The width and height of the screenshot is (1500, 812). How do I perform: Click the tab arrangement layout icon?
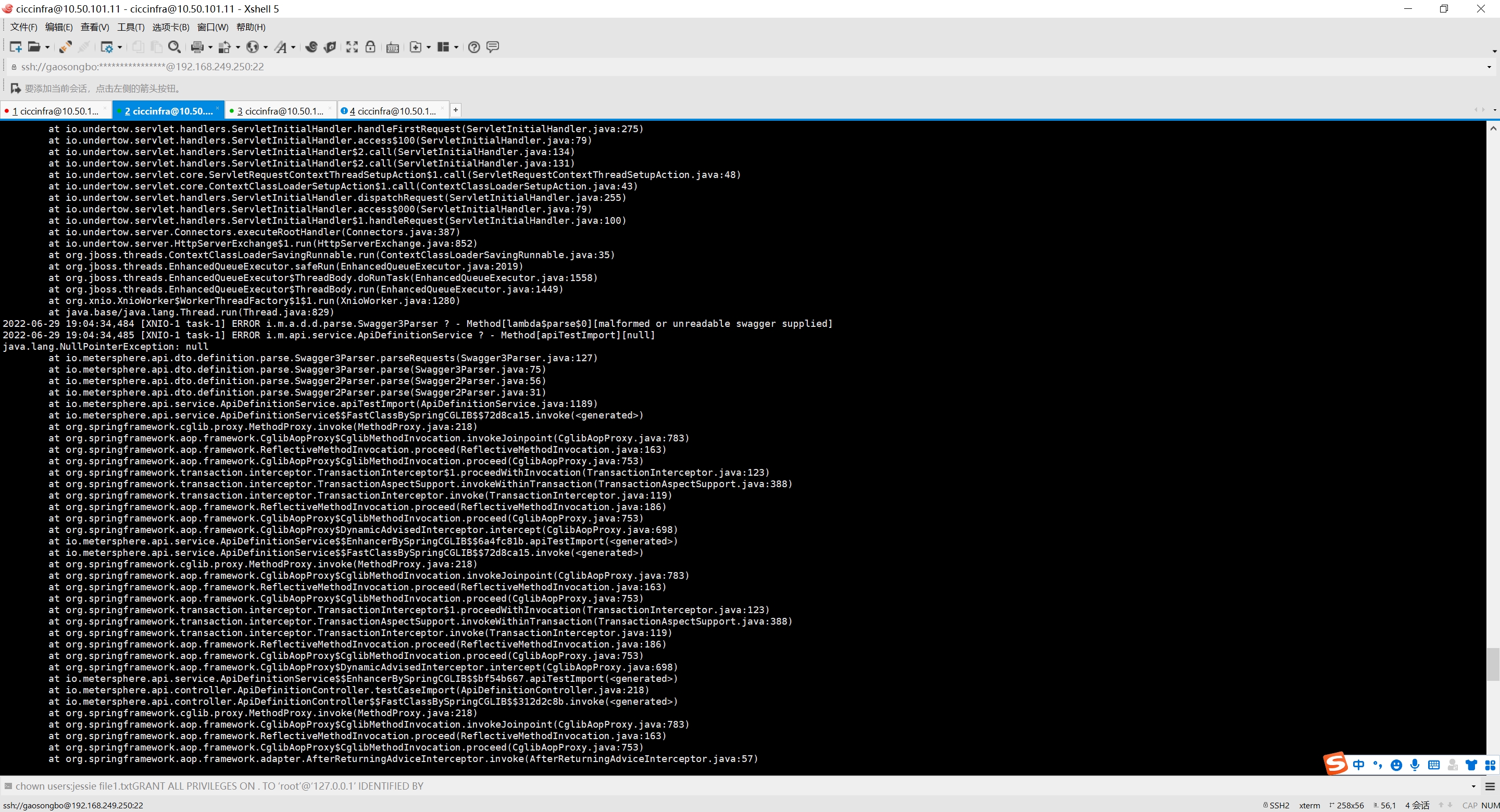coord(444,47)
